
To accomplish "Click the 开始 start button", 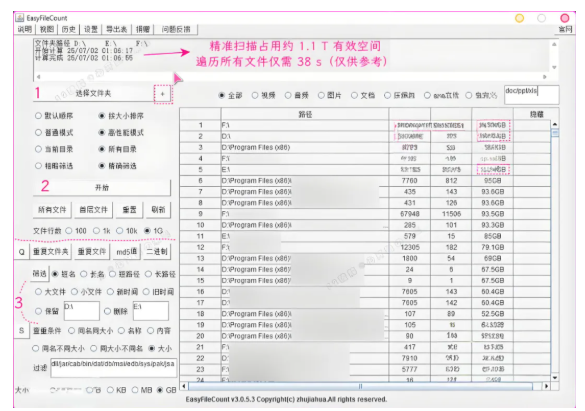I will [102, 188].
